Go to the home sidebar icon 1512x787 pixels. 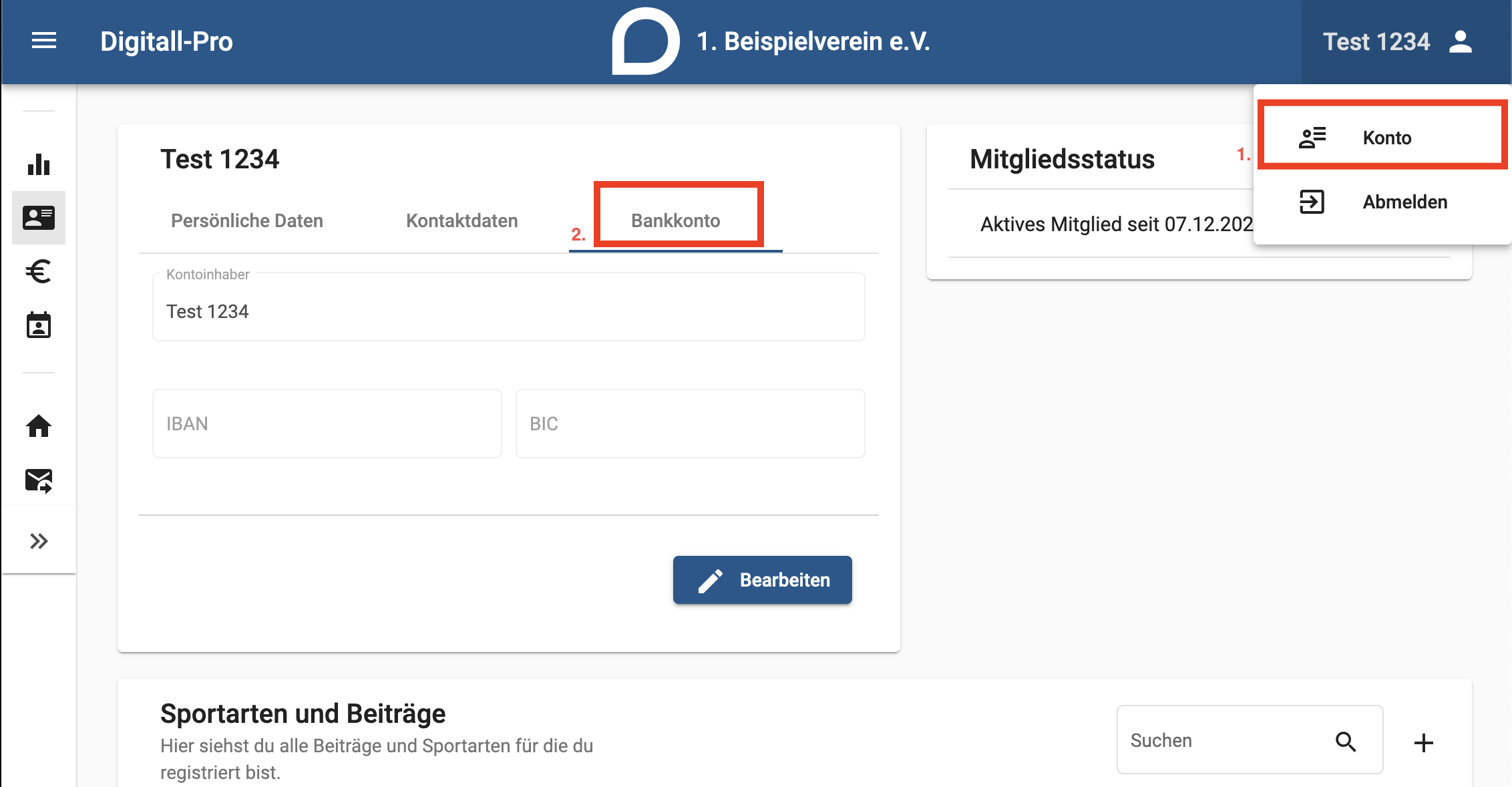tap(39, 426)
